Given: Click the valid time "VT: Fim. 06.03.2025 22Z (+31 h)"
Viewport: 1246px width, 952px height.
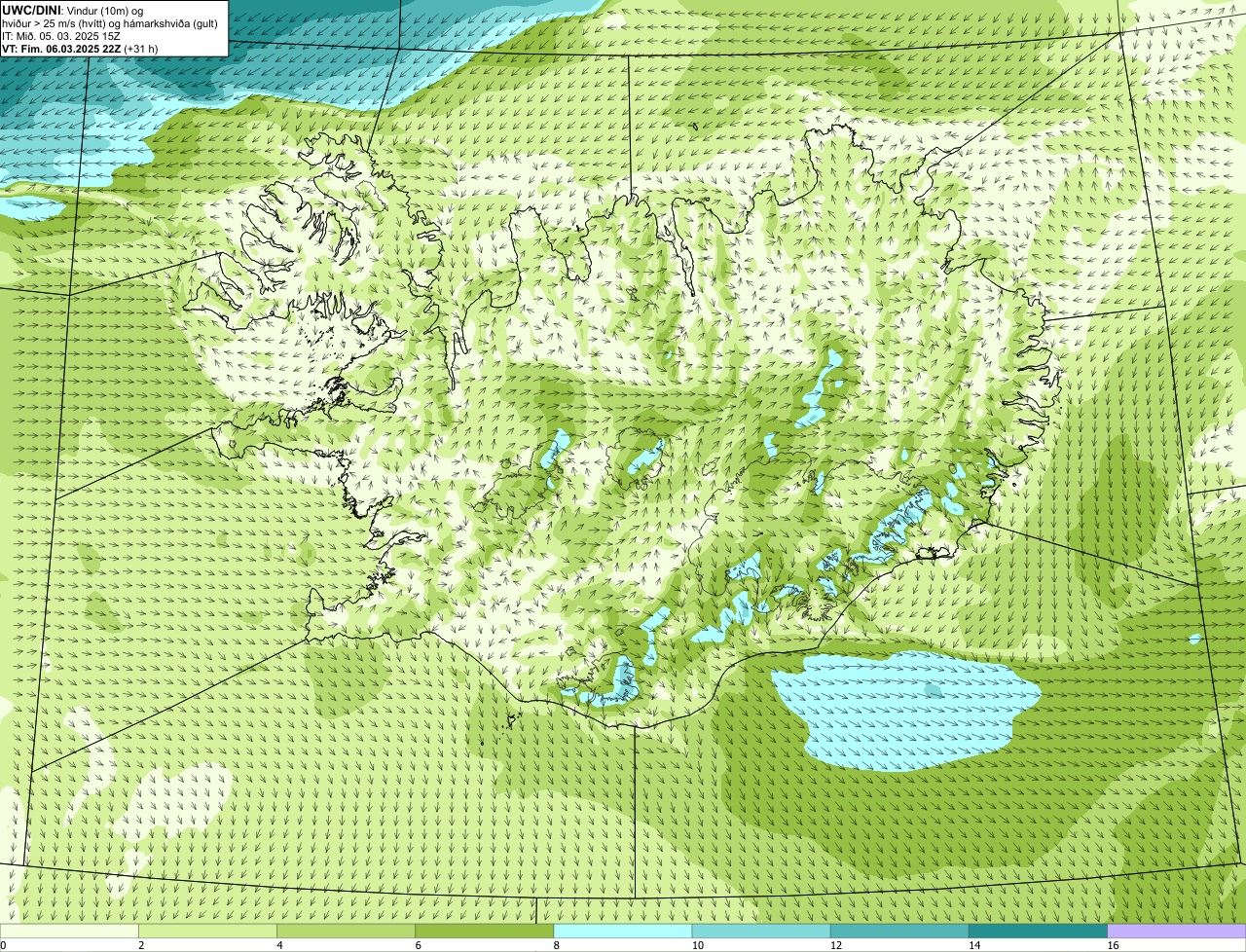Looking at the screenshot, I should coord(80,49).
